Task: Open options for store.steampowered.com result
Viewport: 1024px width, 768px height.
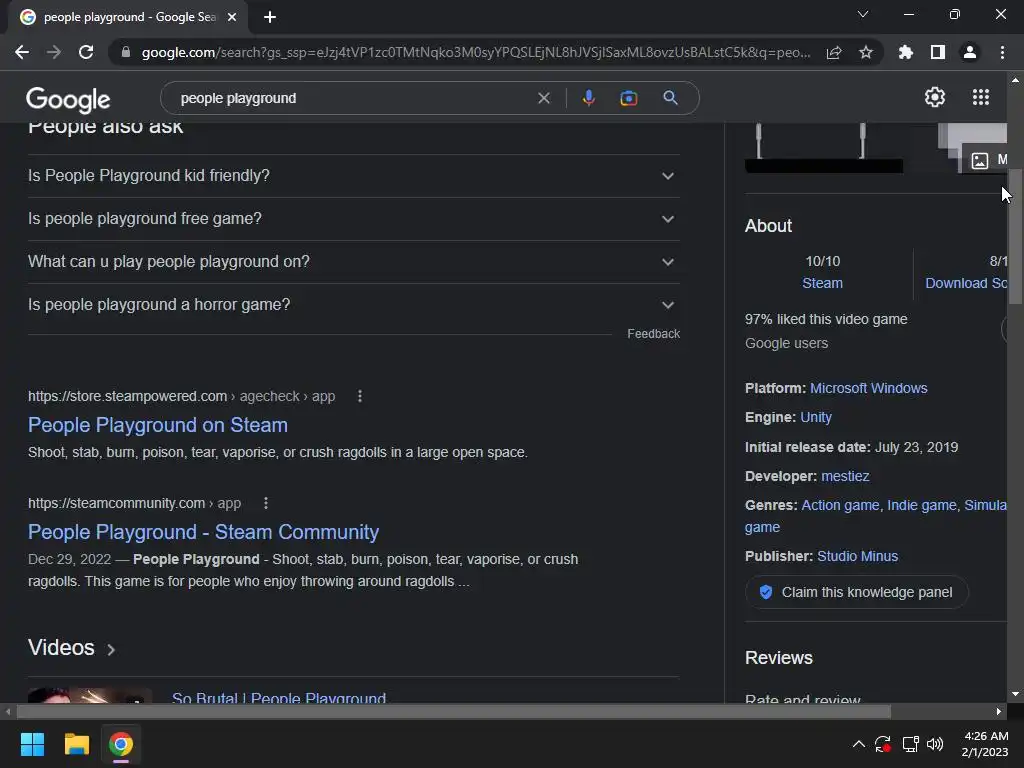Action: click(360, 396)
